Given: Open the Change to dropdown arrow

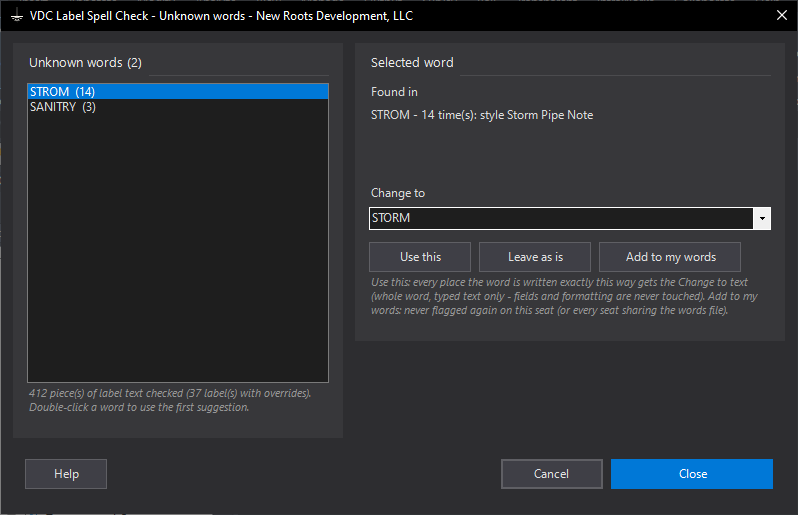Looking at the screenshot, I should (762, 218).
